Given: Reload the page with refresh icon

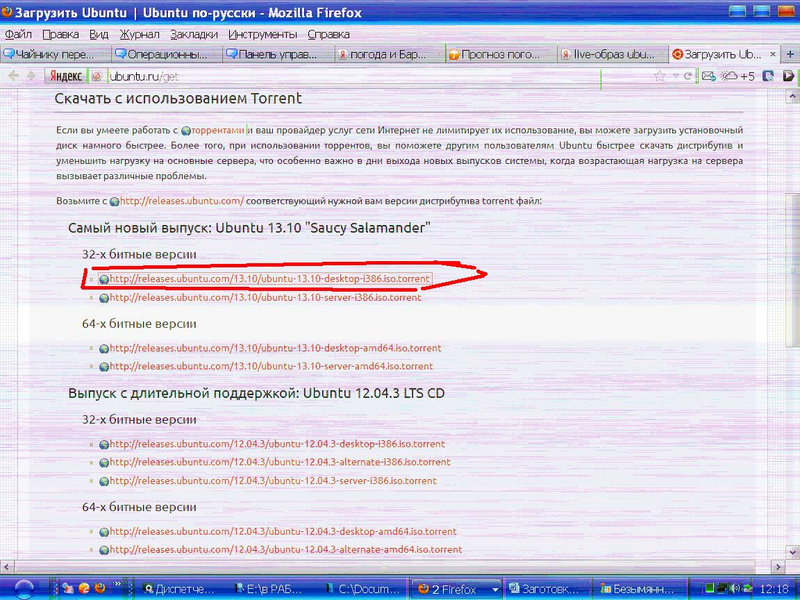Looking at the screenshot, I should pos(689,76).
